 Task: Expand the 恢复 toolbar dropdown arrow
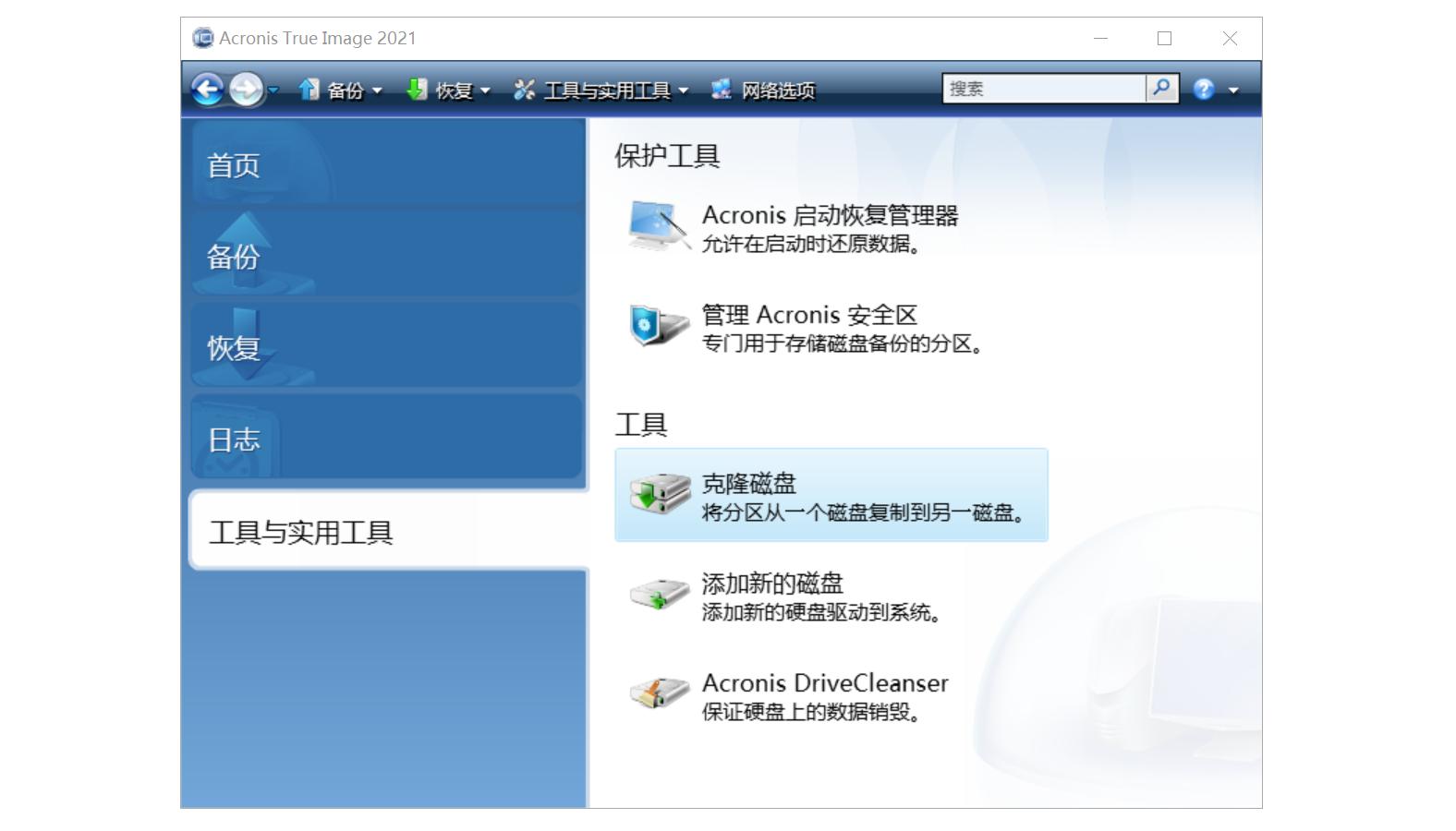tap(485, 90)
